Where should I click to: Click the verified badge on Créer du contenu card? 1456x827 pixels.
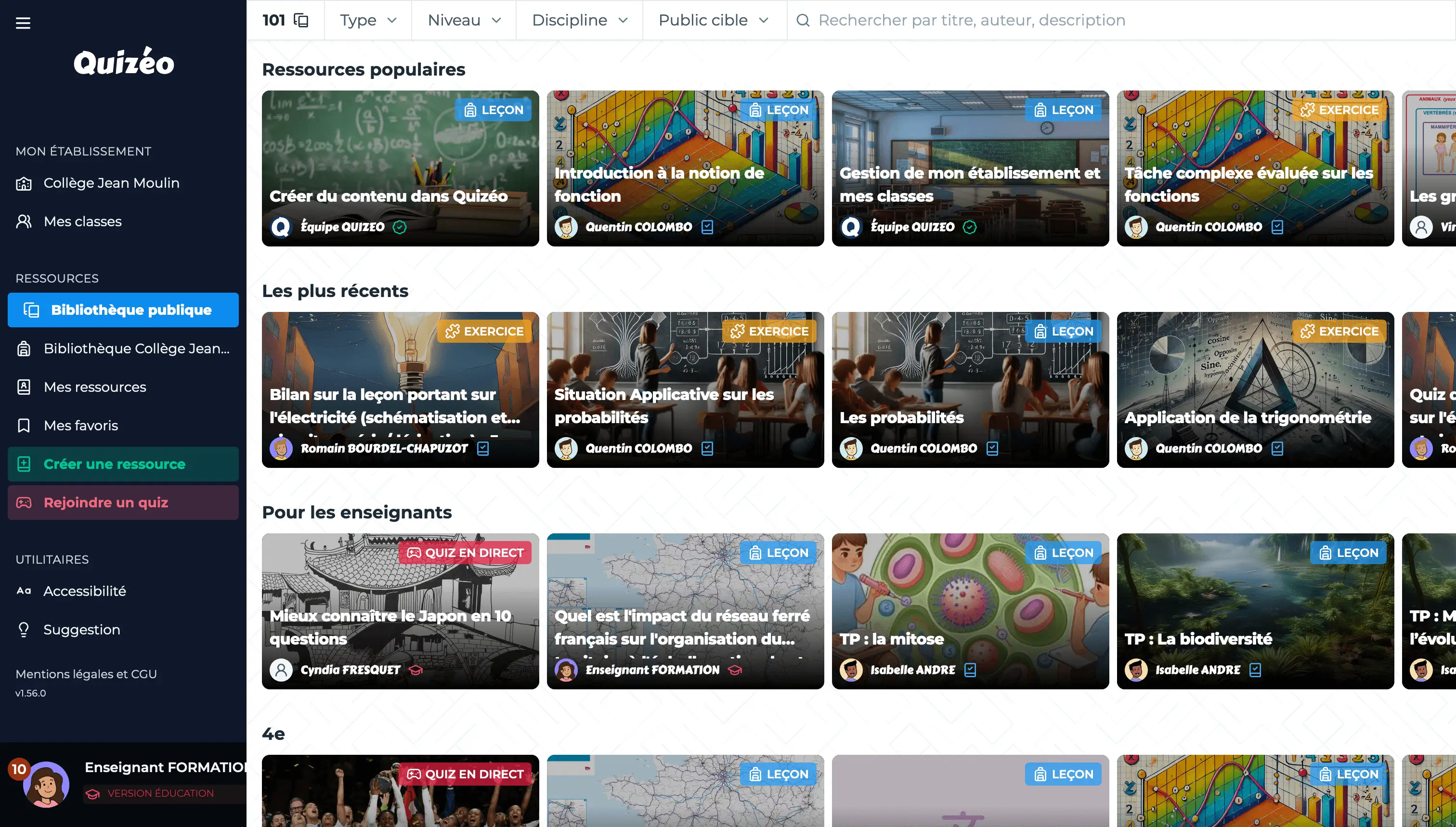(x=399, y=227)
